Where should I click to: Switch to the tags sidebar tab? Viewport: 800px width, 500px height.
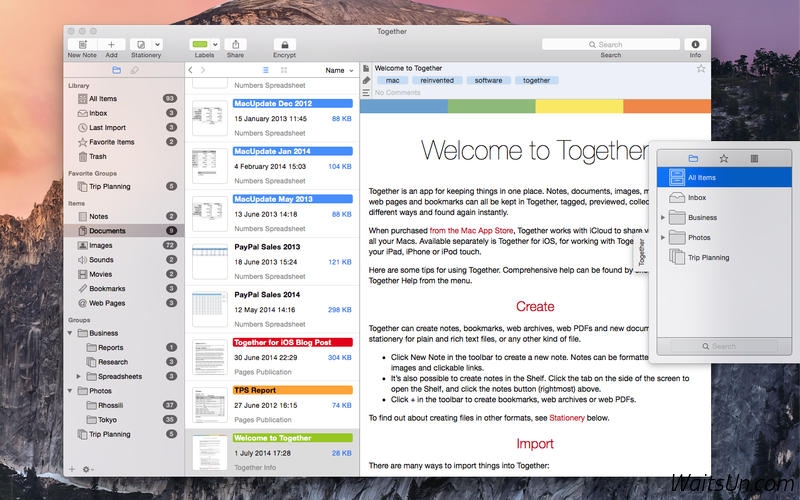pos(134,70)
